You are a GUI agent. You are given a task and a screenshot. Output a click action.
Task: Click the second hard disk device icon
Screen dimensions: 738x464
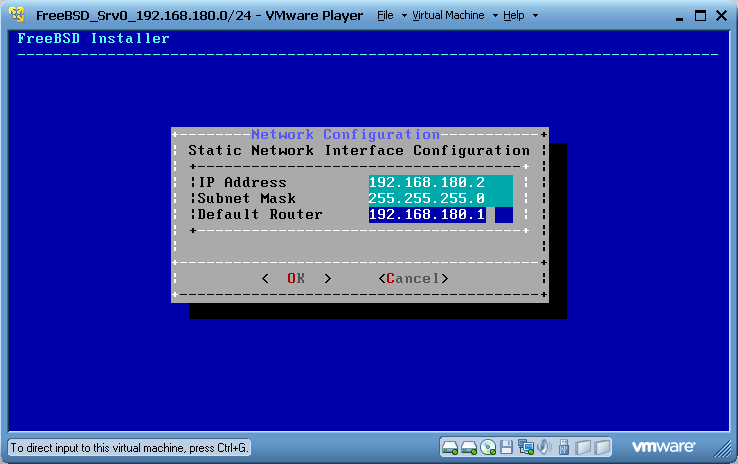(469, 448)
